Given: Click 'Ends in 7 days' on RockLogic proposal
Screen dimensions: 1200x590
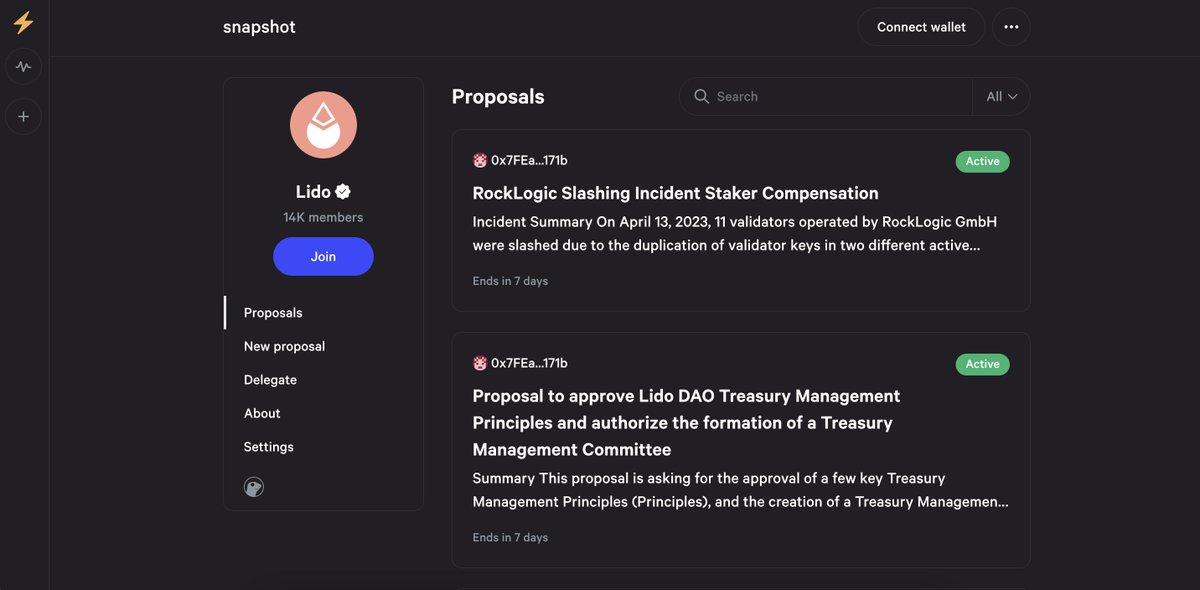Looking at the screenshot, I should (510, 281).
